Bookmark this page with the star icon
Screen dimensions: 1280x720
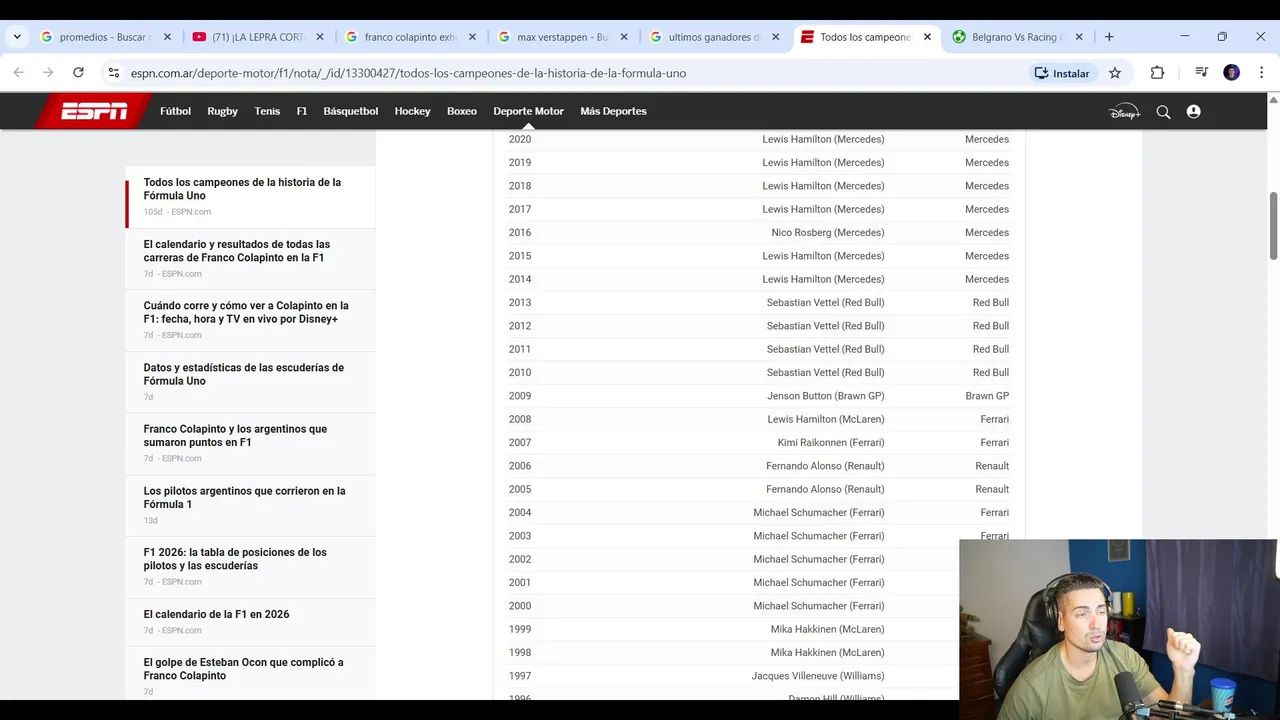[x=1115, y=73]
